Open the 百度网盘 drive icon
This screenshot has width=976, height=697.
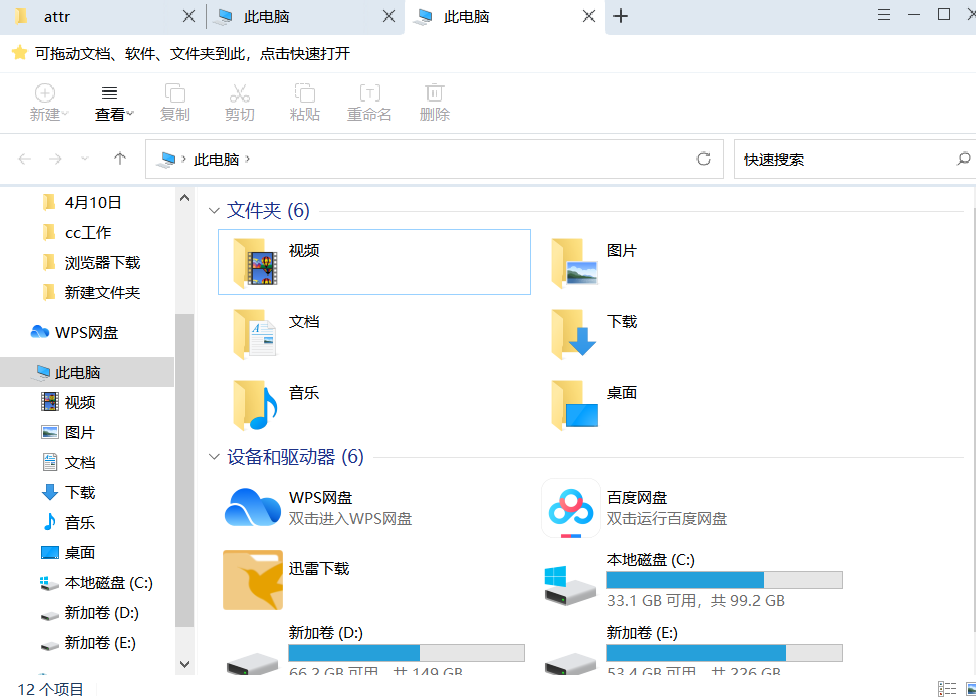570,507
